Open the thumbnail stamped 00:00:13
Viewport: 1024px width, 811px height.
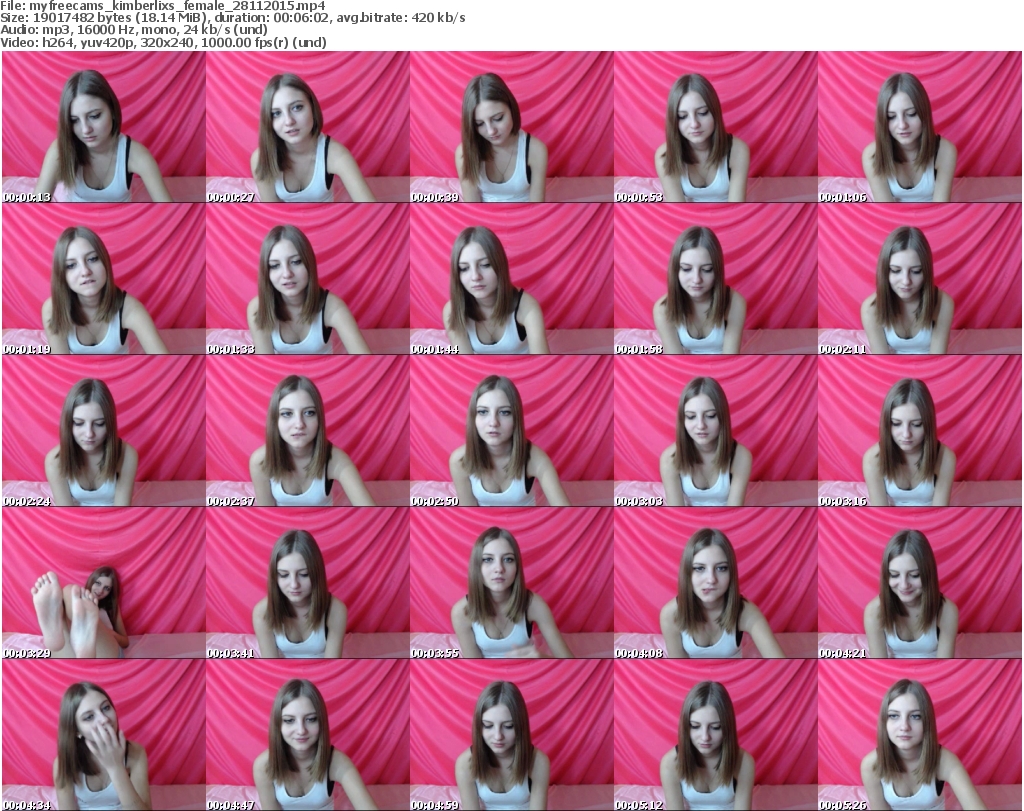click(104, 127)
